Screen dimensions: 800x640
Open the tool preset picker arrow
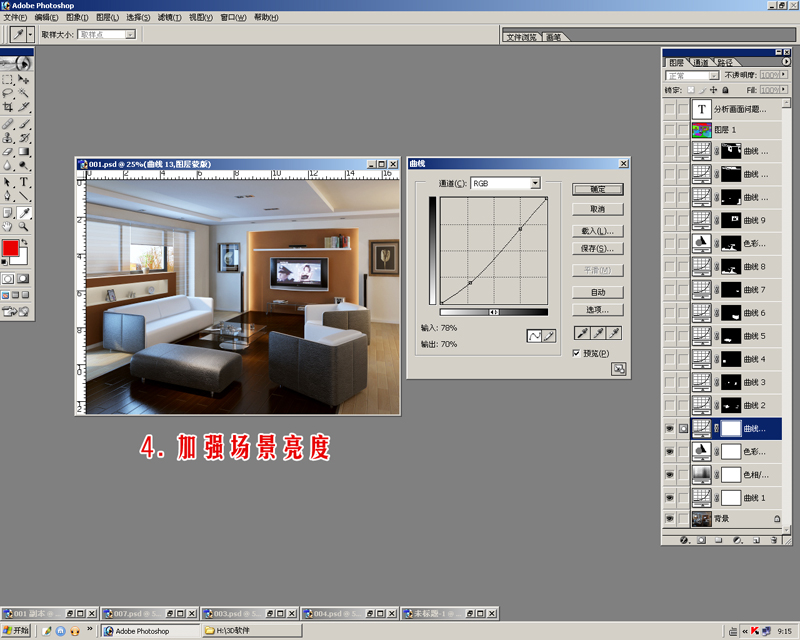pos(30,35)
